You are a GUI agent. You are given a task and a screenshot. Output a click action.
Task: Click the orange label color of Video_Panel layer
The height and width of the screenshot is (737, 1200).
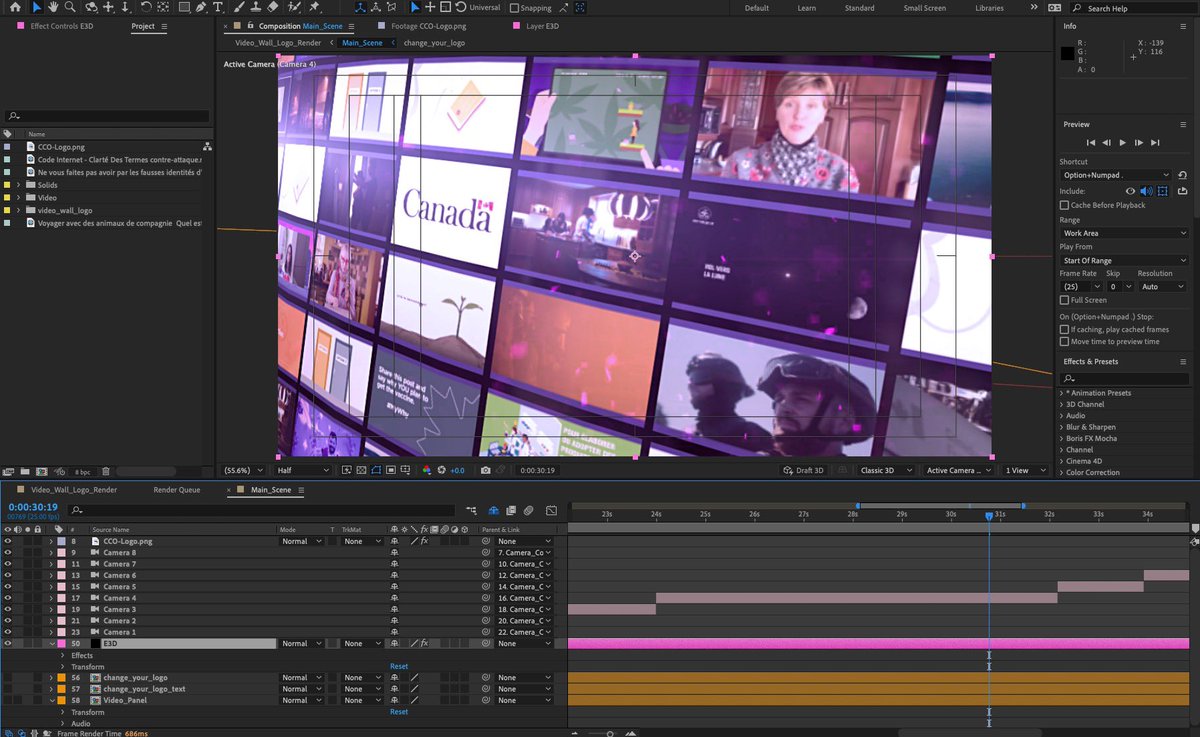pos(60,700)
